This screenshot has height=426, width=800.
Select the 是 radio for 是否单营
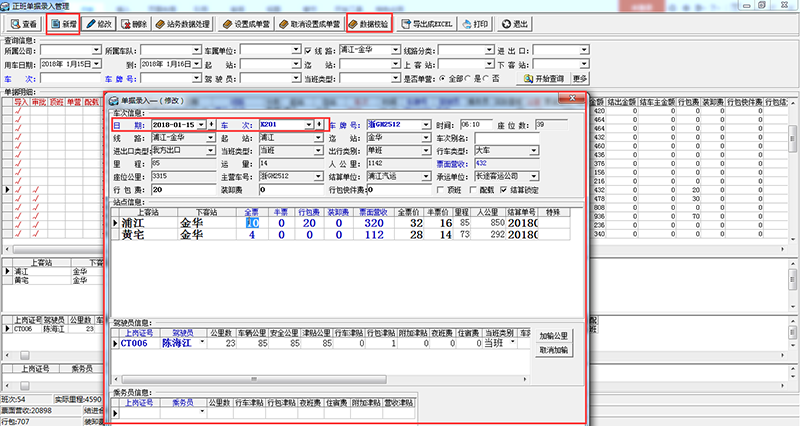(x=467, y=79)
